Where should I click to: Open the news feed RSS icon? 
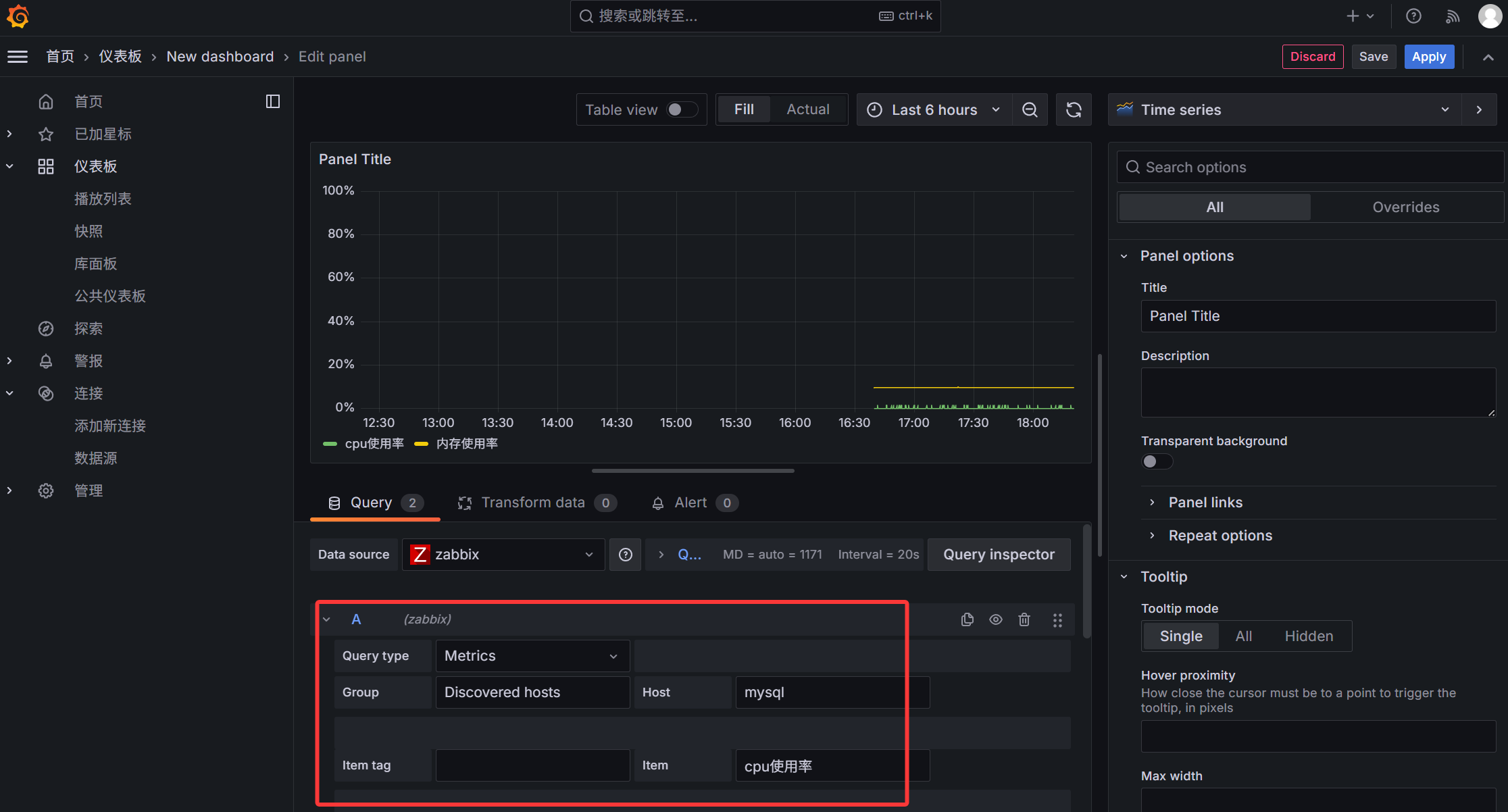tap(1452, 16)
